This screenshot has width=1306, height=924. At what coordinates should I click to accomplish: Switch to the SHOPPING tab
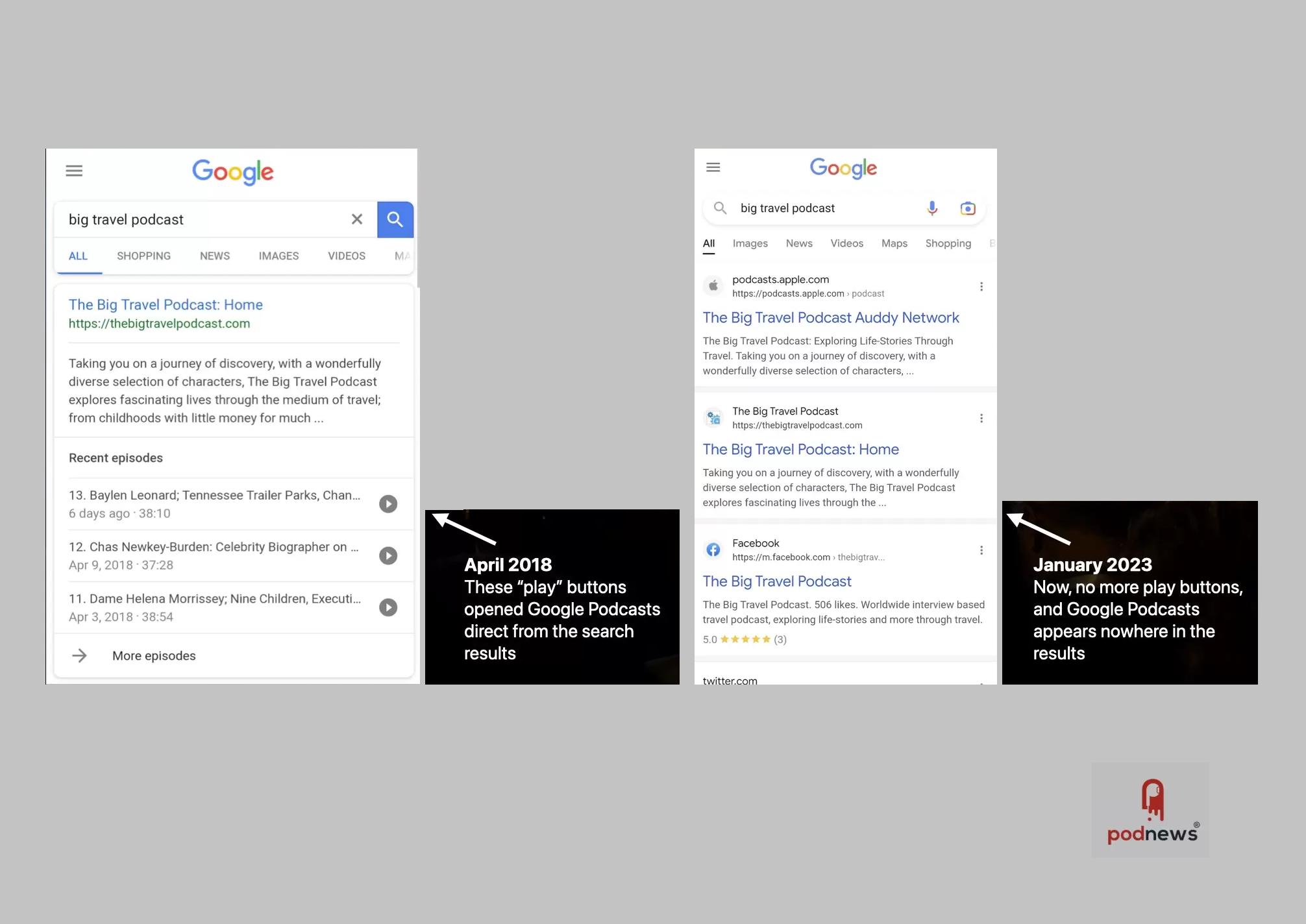pos(143,256)
